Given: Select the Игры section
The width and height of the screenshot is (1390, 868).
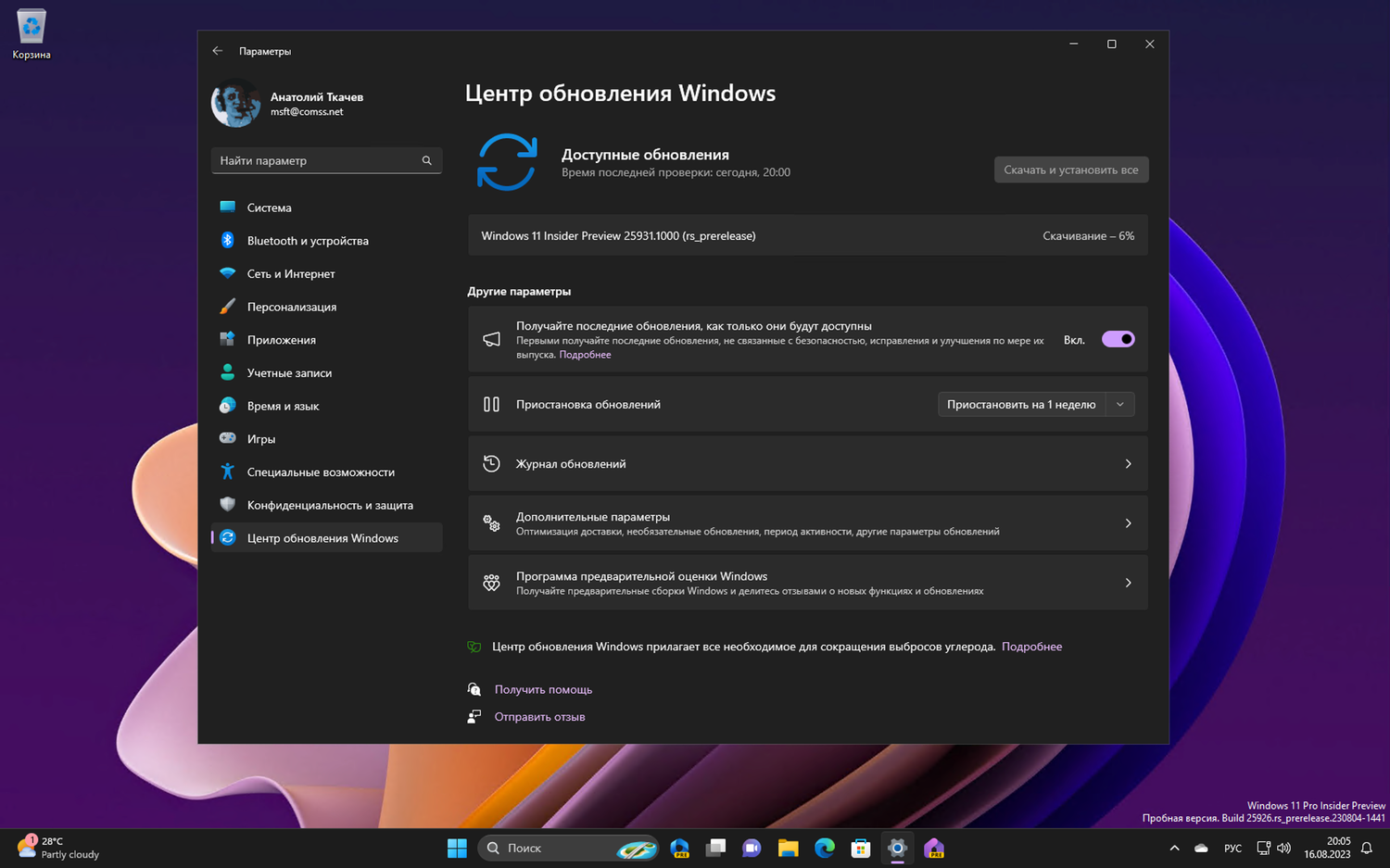Looking at the screenshot, I should [262, 438].
